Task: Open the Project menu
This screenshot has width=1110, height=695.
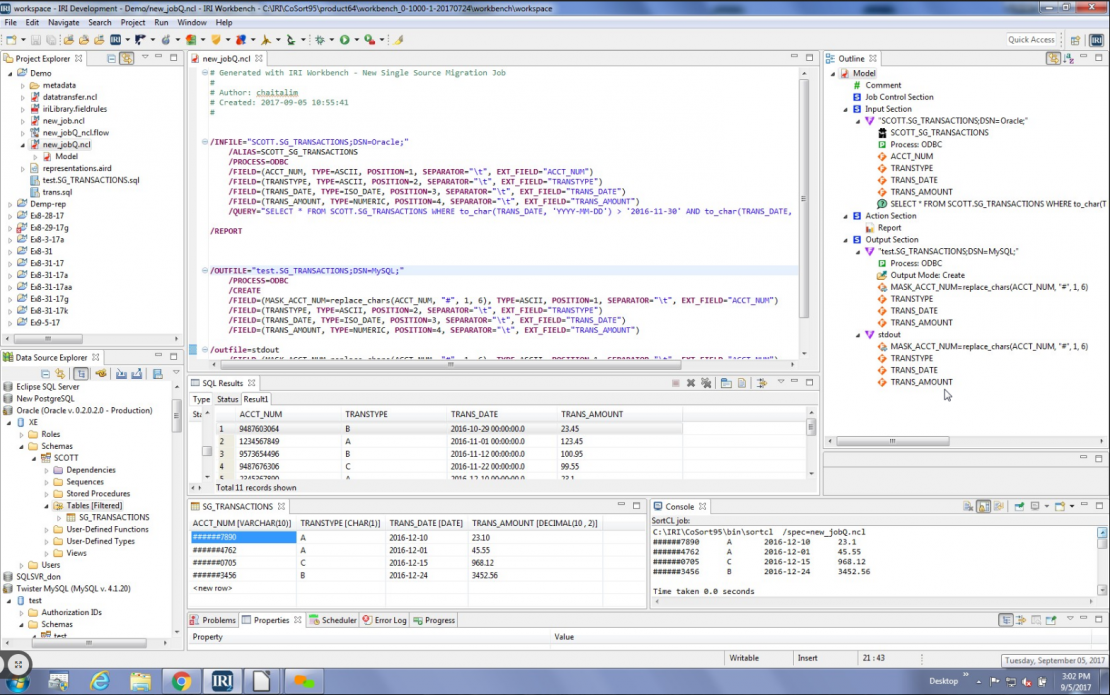Action: coord(132,23)
